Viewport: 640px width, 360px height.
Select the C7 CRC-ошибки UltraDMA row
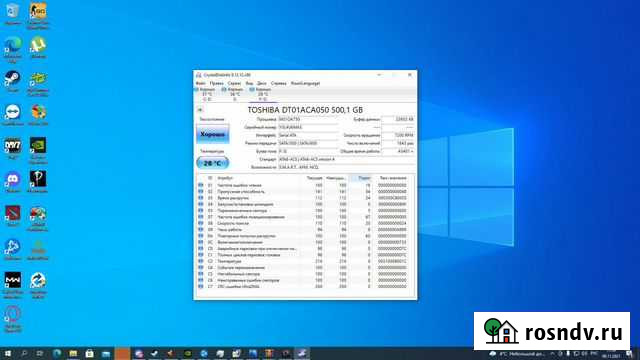(x=302, y=287)
